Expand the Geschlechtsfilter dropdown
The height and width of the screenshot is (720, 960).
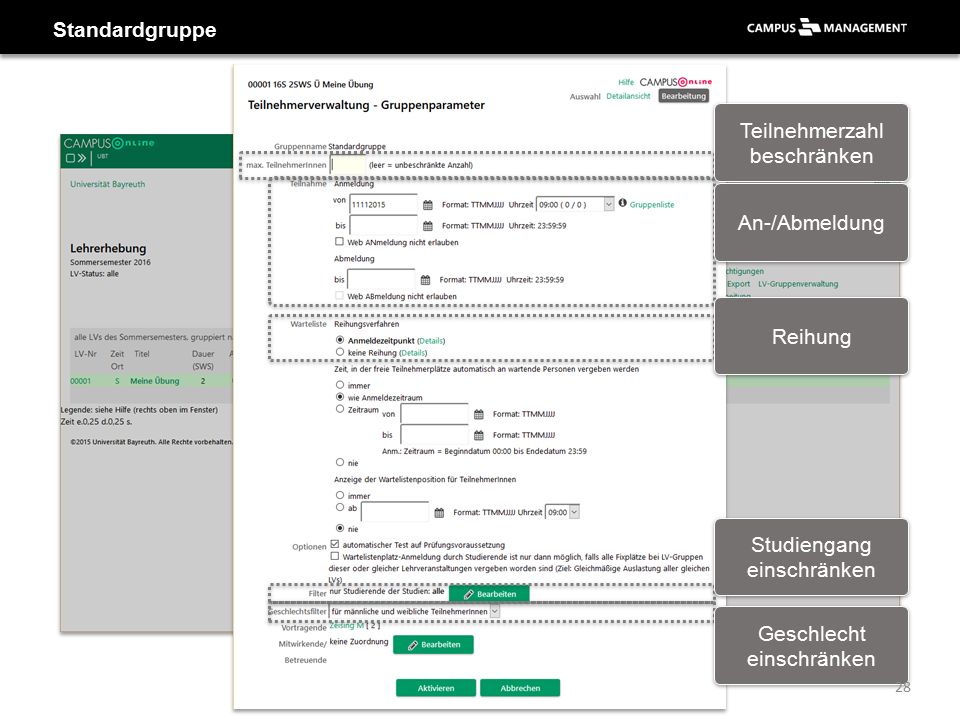tap(414, 612)
